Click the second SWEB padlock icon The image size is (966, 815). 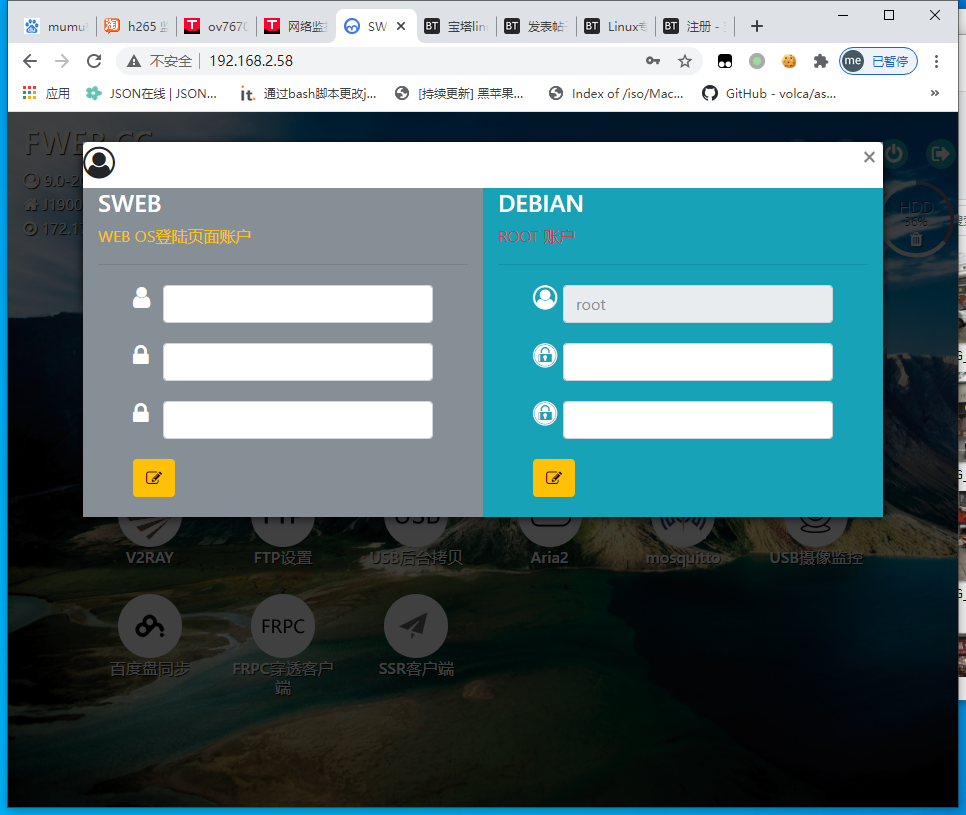pos(141,413)
